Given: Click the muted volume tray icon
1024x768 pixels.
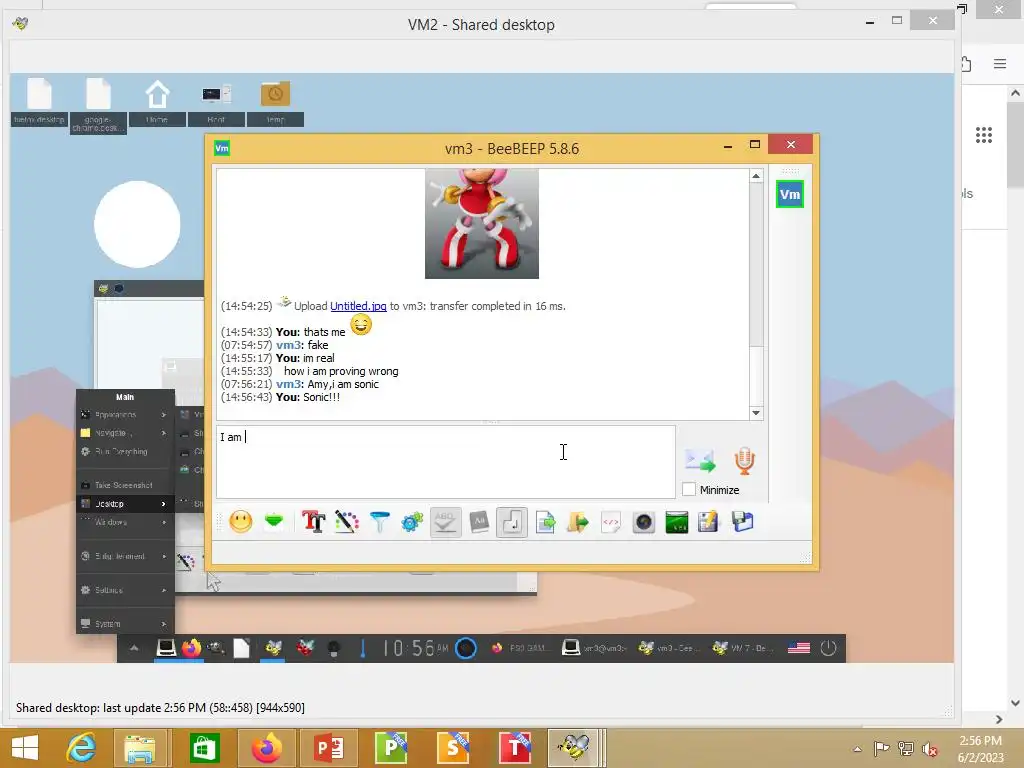Looking at the screenshot, I should 930,749.
